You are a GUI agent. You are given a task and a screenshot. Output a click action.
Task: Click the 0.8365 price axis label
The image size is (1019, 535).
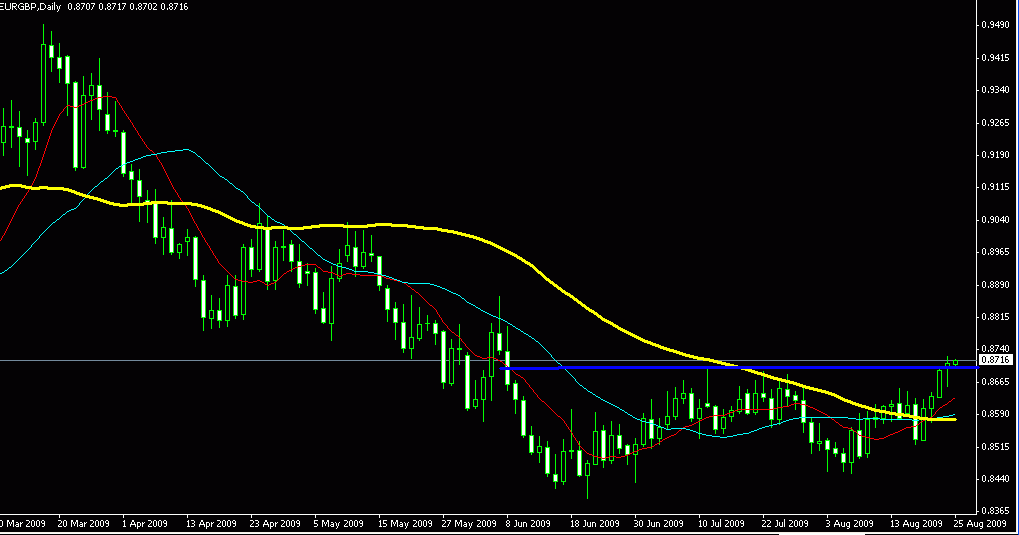pyautogui.click(x=996, y=511)
